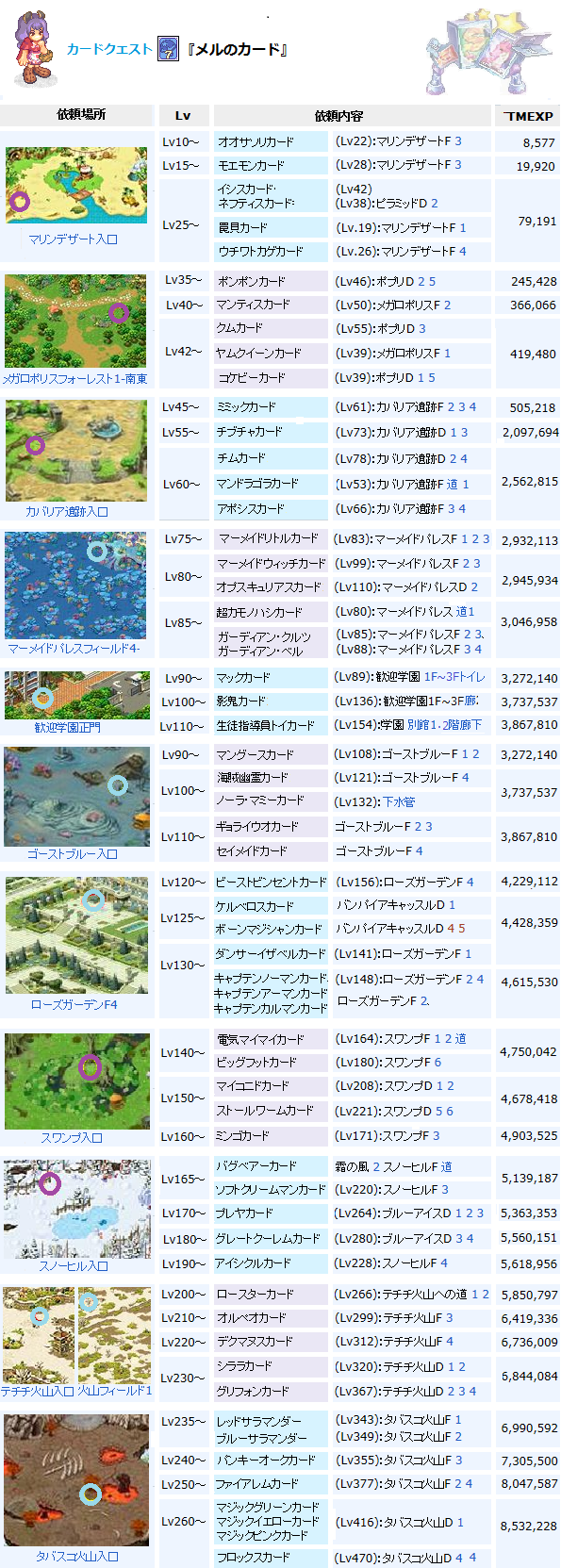This screenshot has height=1568, width=561.
Task: Follow the ゴーストブルー入口 link
Action: coord(73,854)
